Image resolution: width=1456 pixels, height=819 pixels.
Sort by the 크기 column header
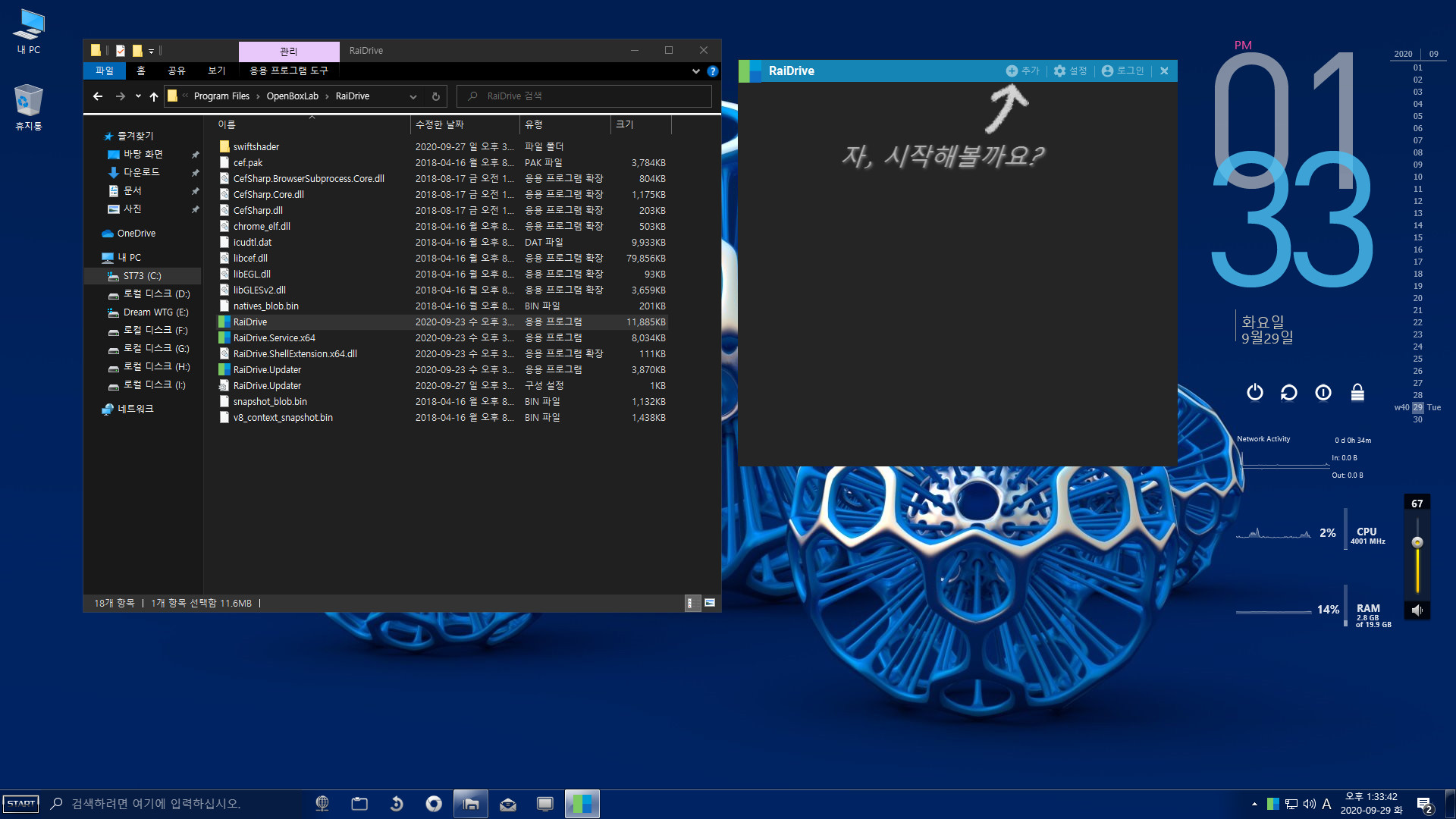coord(641,124)
